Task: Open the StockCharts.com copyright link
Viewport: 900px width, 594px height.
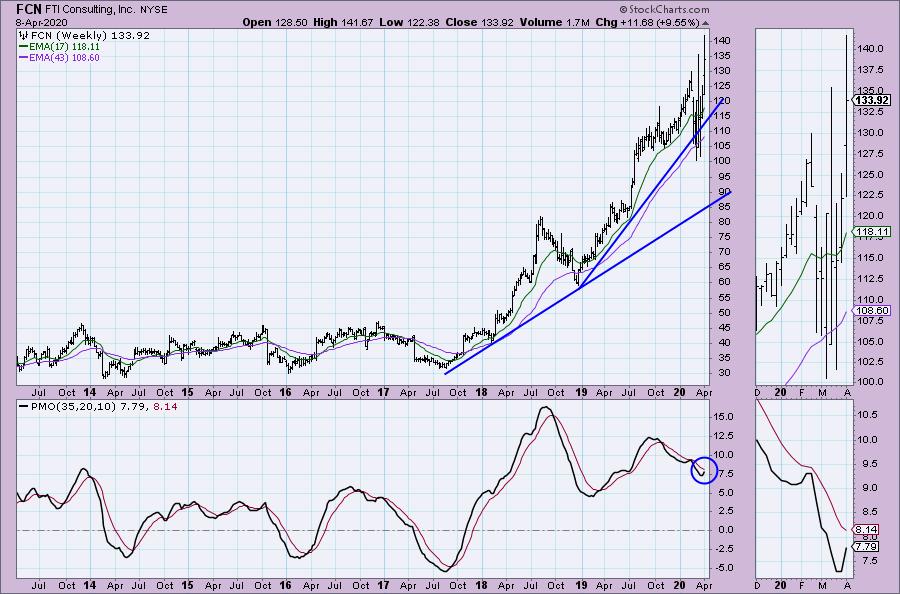Action: pyautogui.click(x=664, y=10)
